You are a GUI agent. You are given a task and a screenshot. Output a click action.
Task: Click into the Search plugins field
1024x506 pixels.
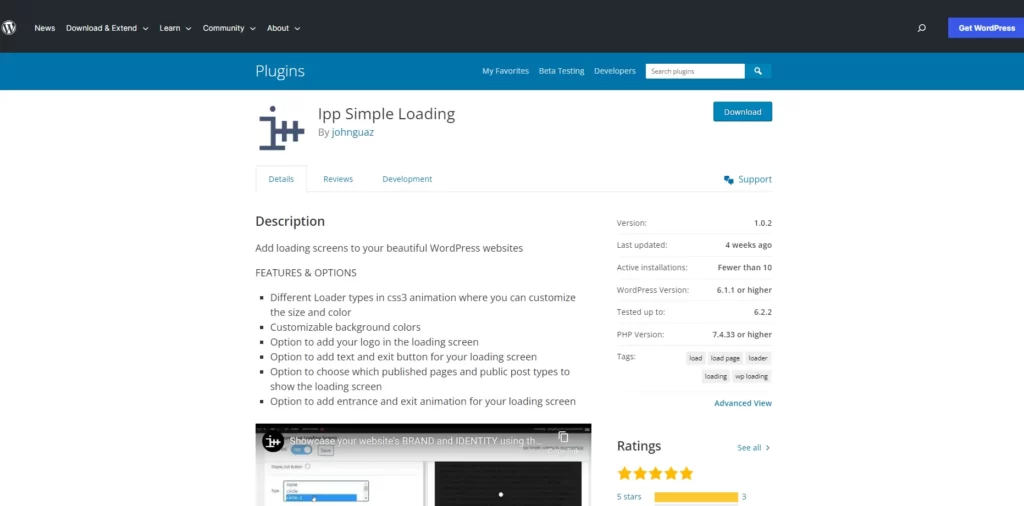pyautogui.click(x=694, y=71)
